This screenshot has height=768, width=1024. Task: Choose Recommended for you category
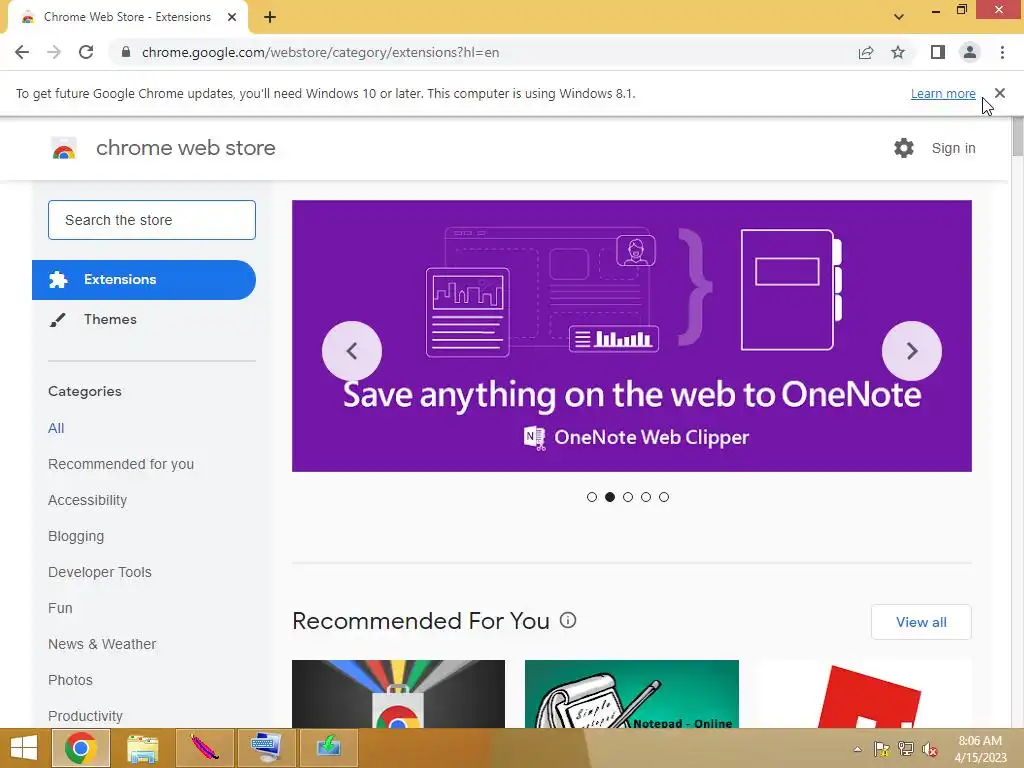coord(121,464)
